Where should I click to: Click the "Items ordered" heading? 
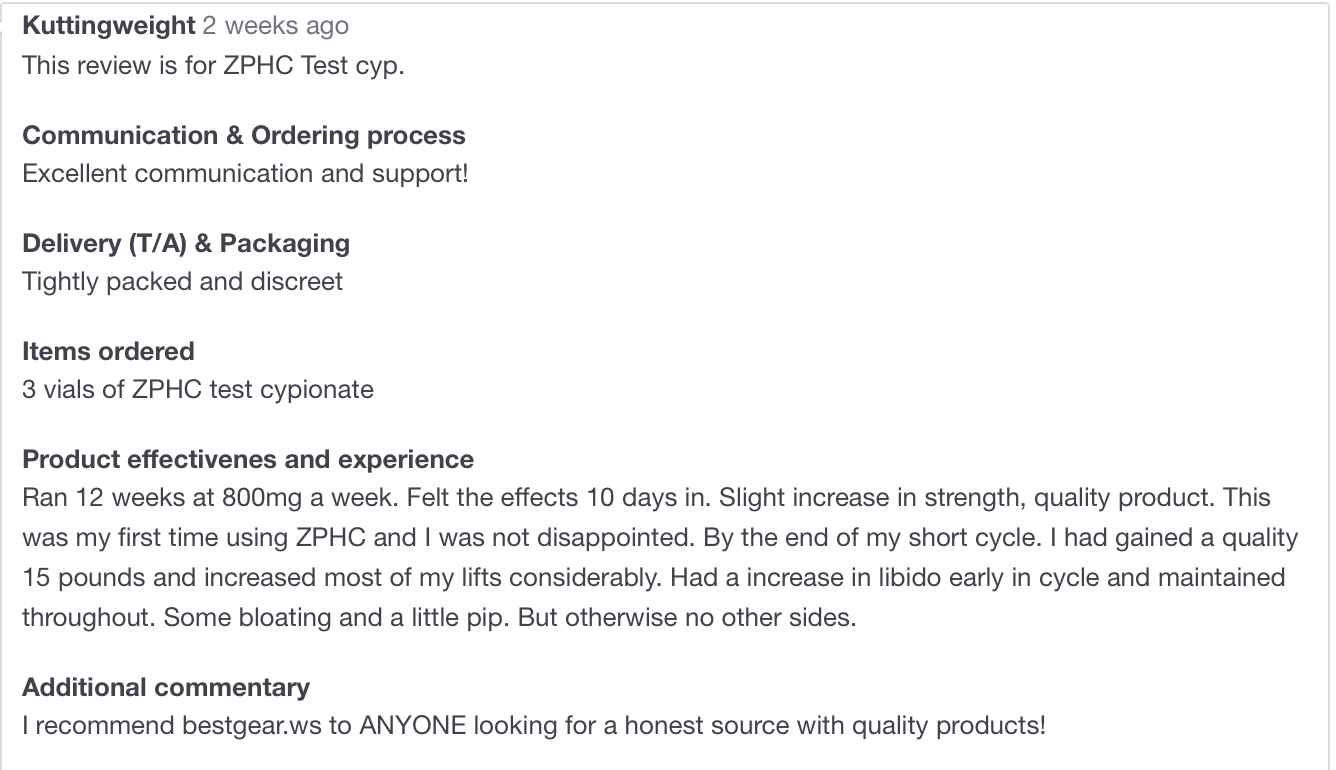click(108, 351)
